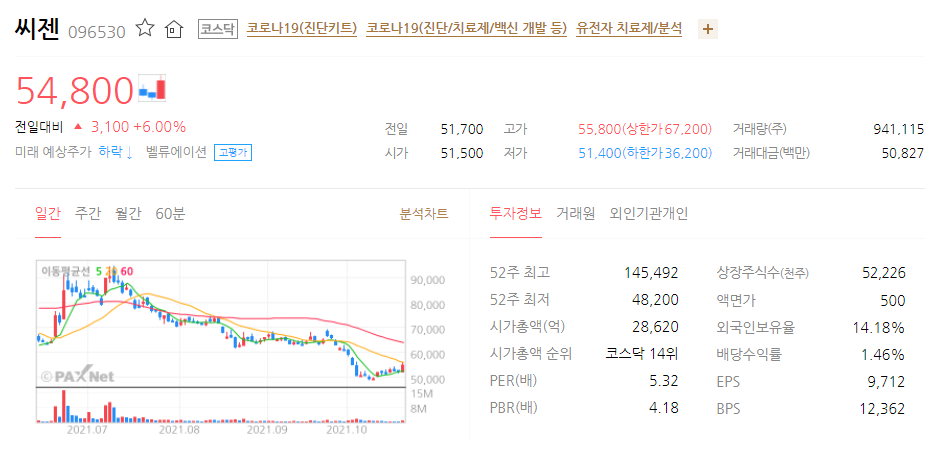Click the 거래량 value 941,115
Screen dimensions: 941x458
[898, 128]
